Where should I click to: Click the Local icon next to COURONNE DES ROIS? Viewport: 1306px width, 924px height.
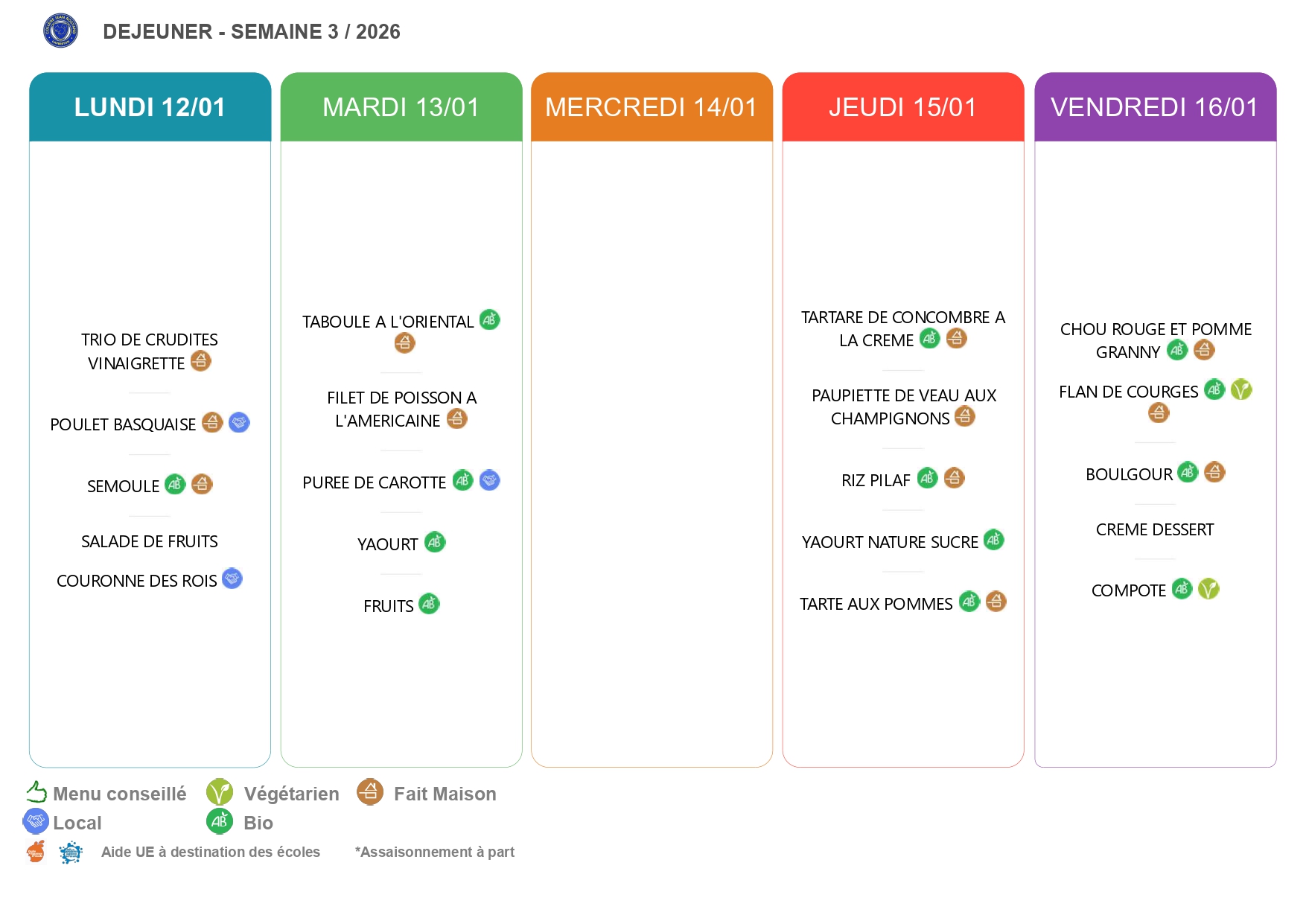point(232,579)
